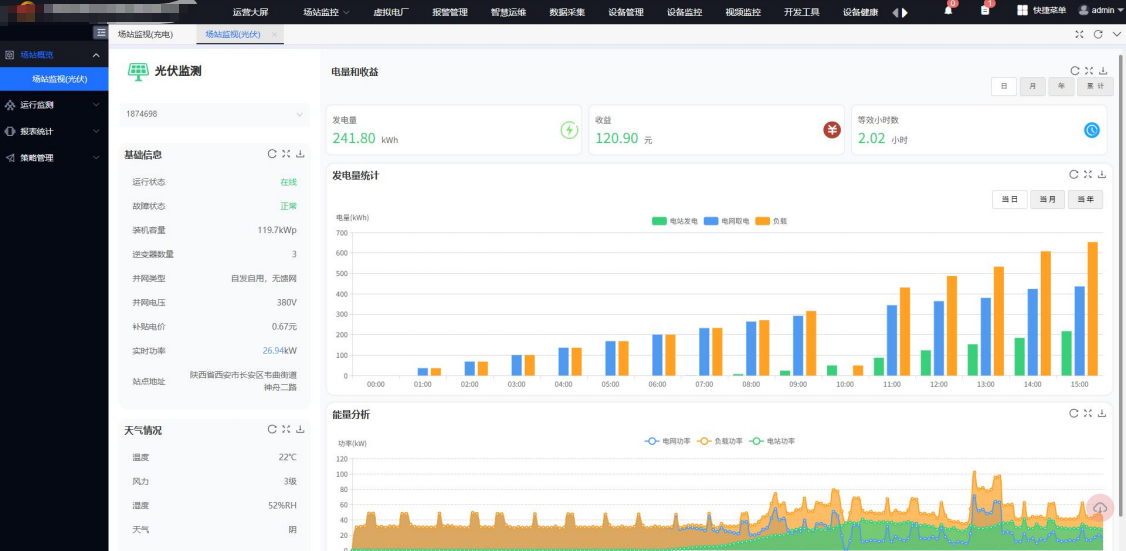
Task: Open 场站监视(光伏) sidebar item
Action: click(54, 79)
